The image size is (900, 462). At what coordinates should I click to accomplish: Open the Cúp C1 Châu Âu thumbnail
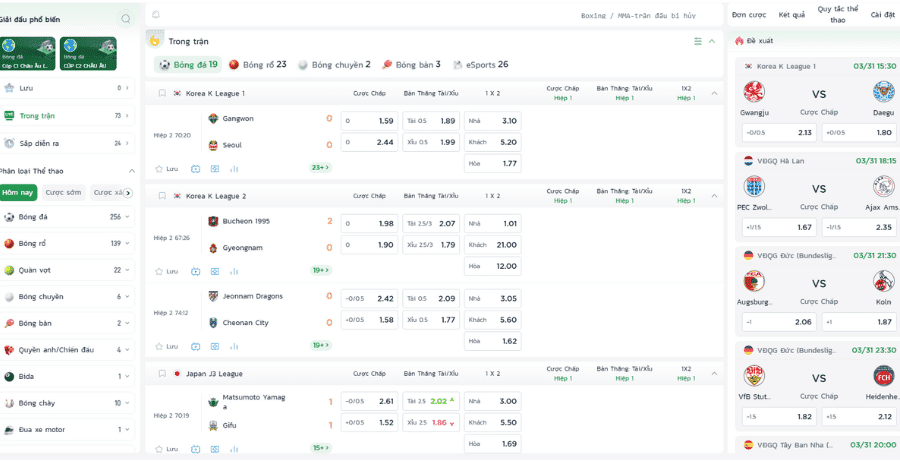pyautogui.click(x=28, y=53)
